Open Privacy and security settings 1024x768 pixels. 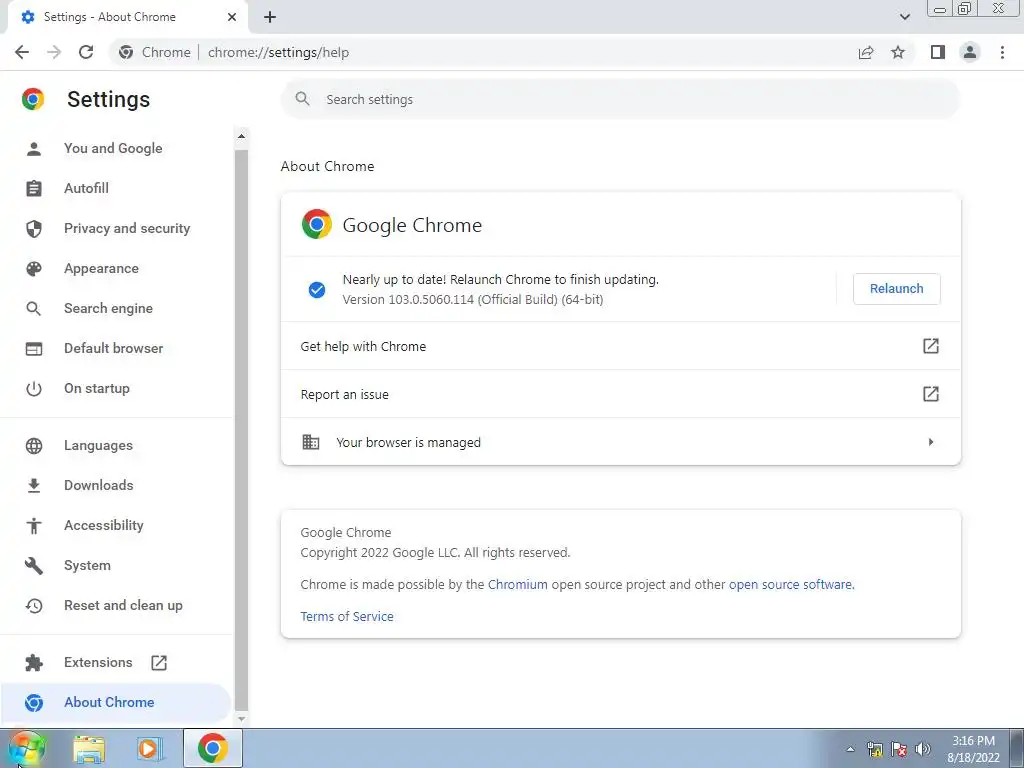click(x=127, y=229)
